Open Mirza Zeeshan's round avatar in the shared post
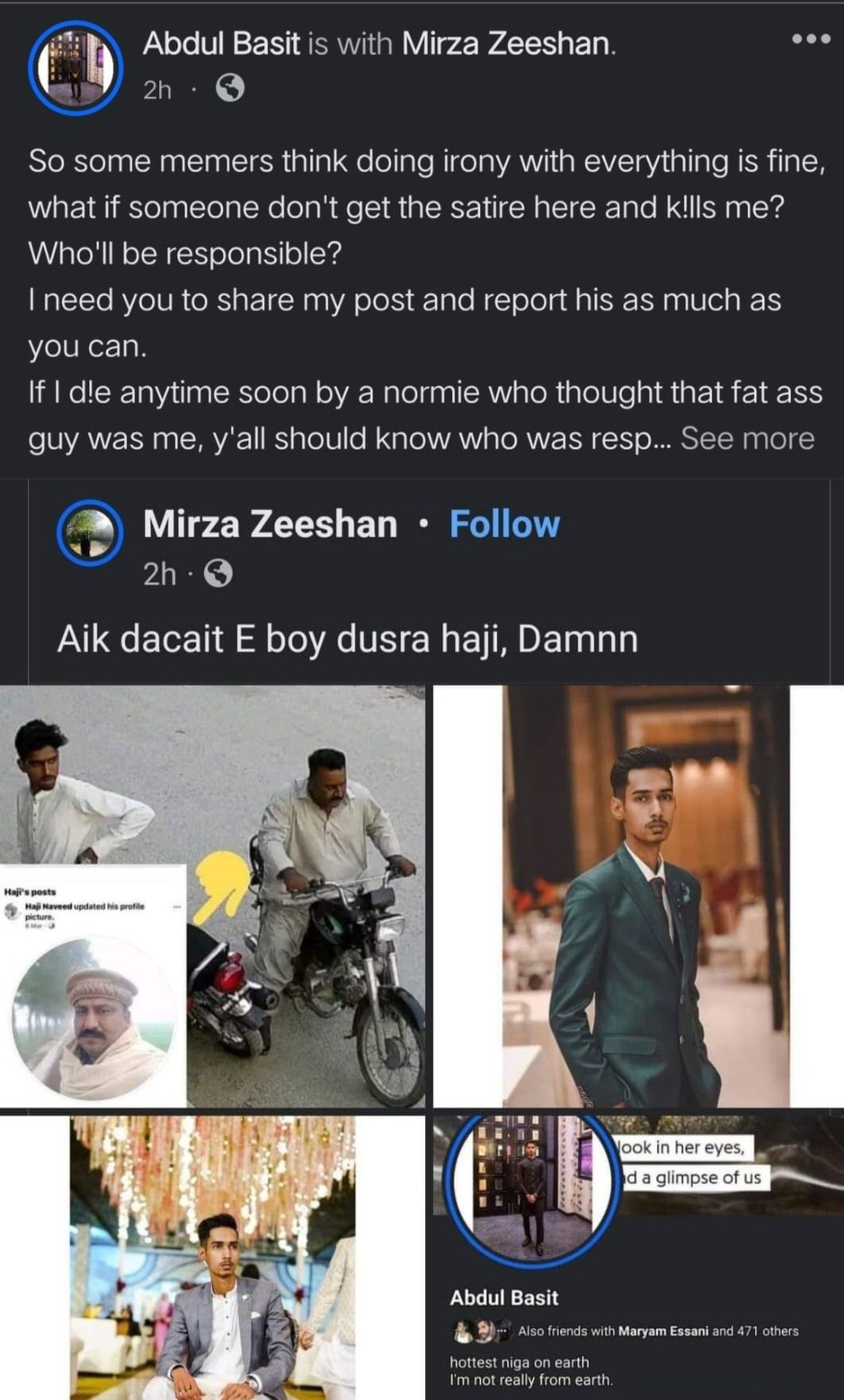 pyautogui.click(x=89, y=532)
